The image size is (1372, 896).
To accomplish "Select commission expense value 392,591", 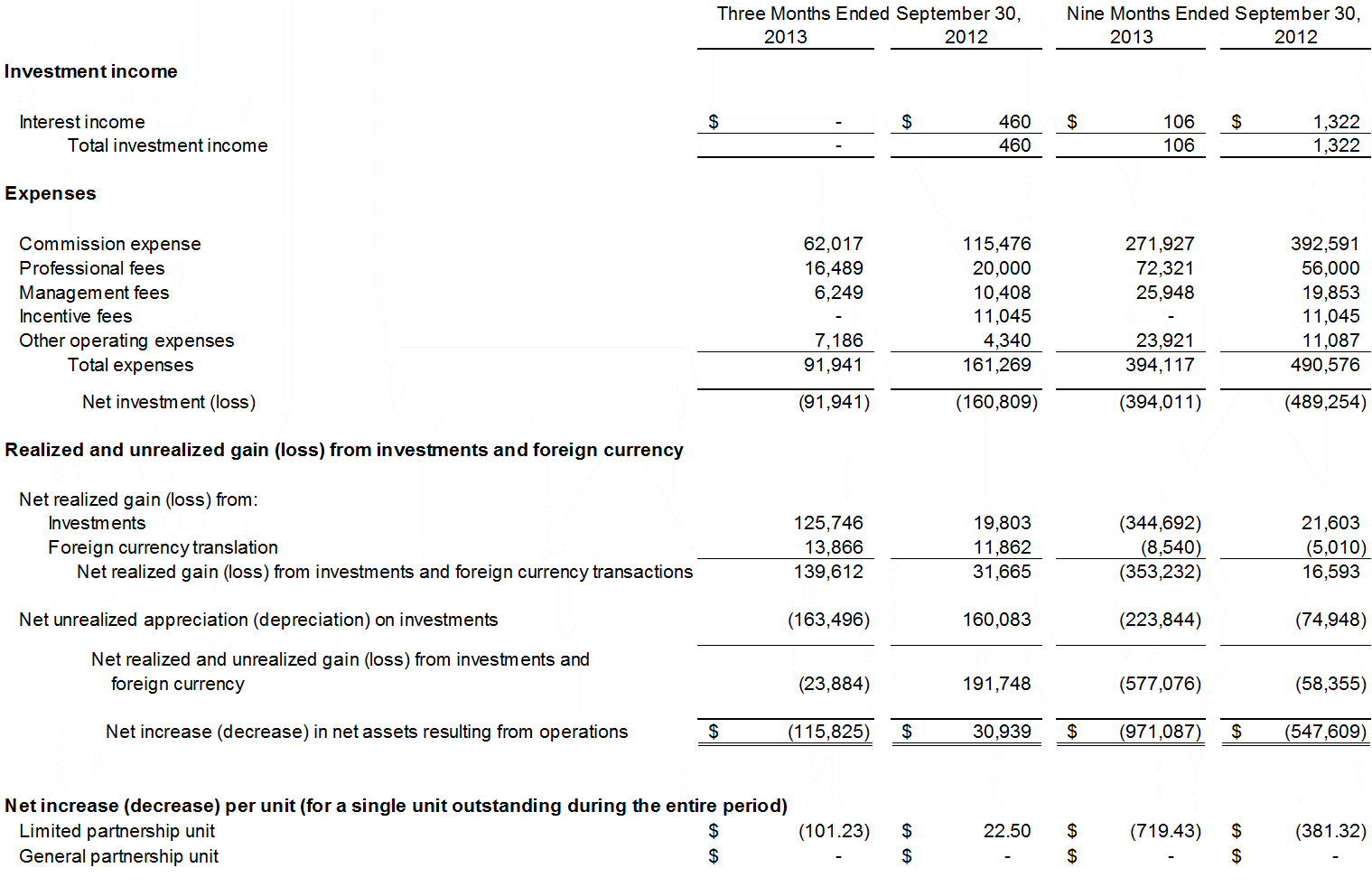I will click(1325, 244).
